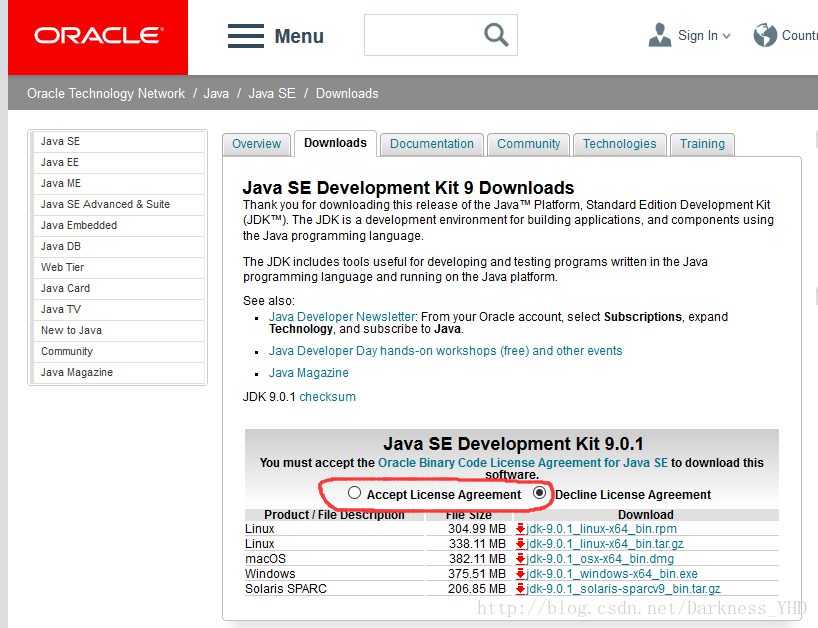Click the Sign In user icon

(x=659, y=35)
